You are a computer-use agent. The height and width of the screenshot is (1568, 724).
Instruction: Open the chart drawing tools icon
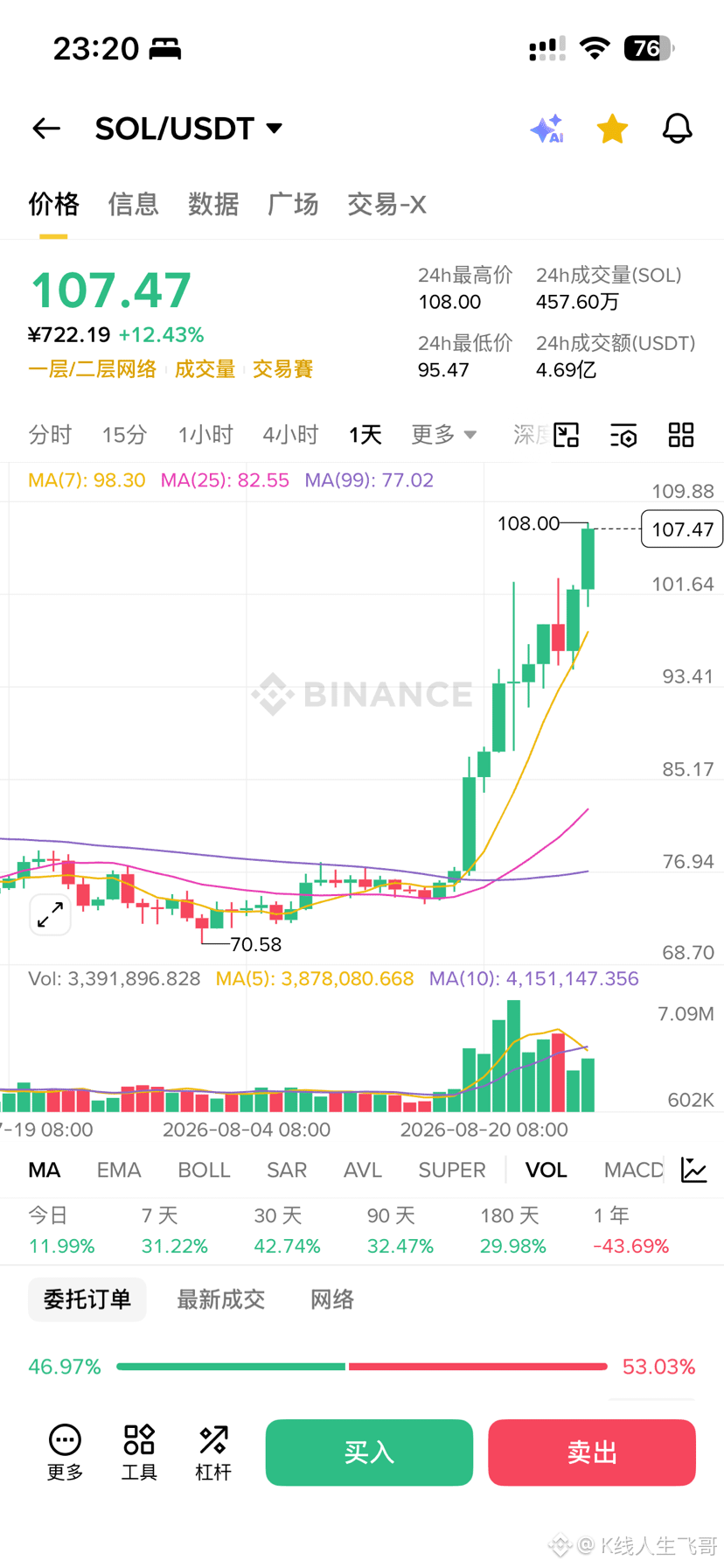click(567, 435)
